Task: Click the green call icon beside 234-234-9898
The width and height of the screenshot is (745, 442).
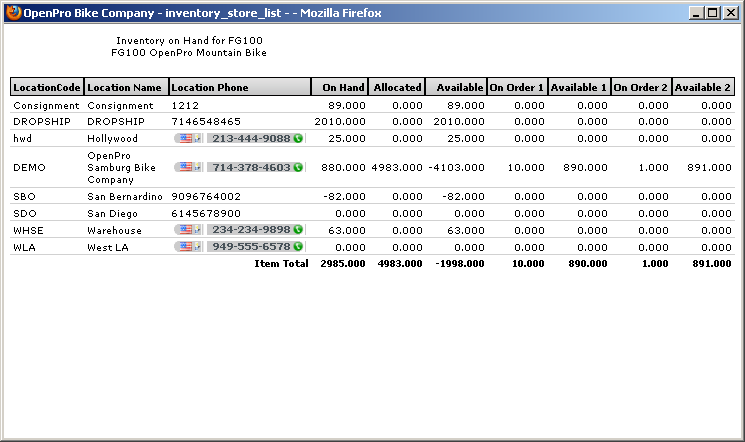Action: tap(298, 230)
